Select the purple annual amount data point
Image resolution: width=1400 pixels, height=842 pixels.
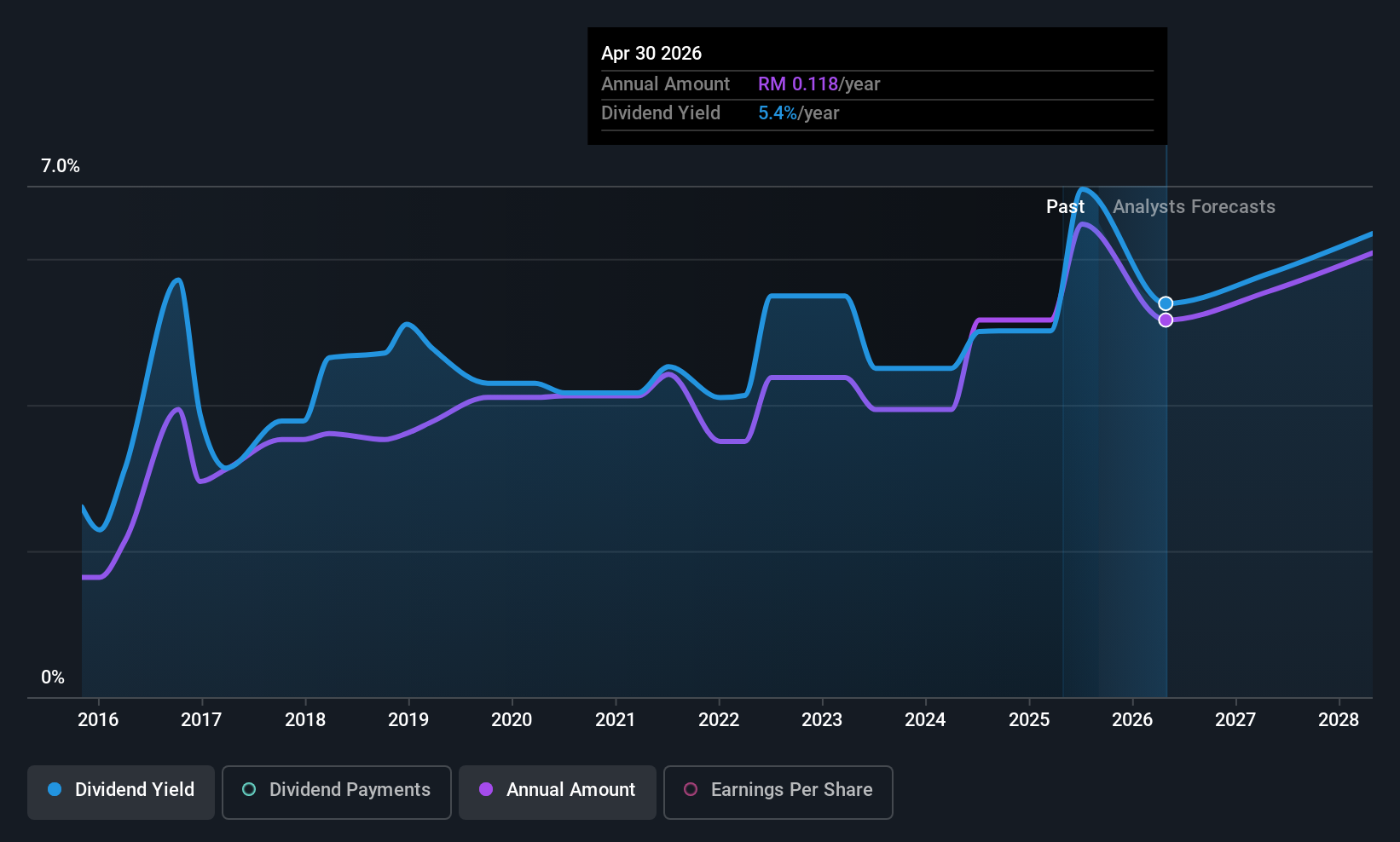1166,320
